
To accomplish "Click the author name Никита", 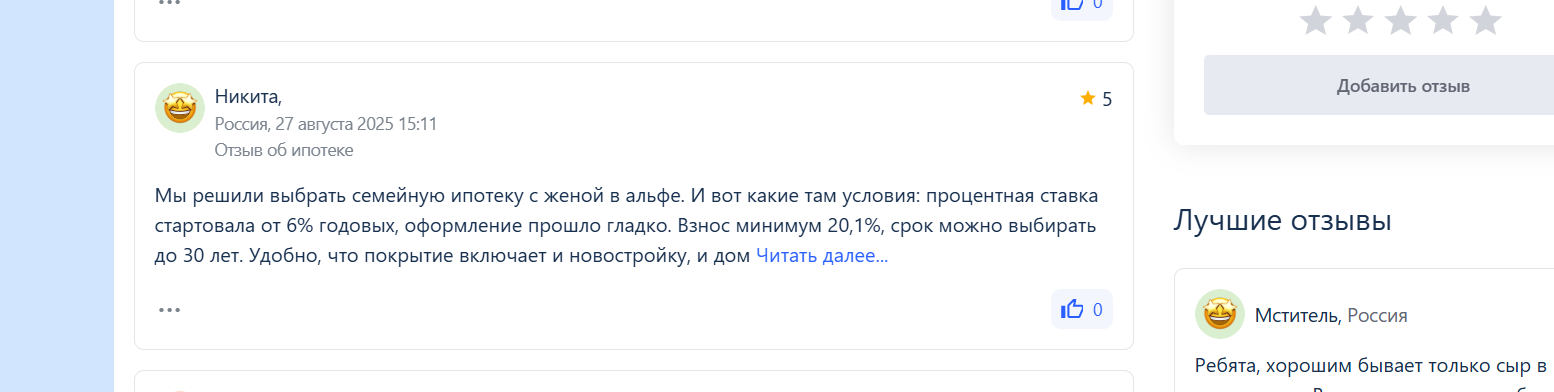I will 248,97.
